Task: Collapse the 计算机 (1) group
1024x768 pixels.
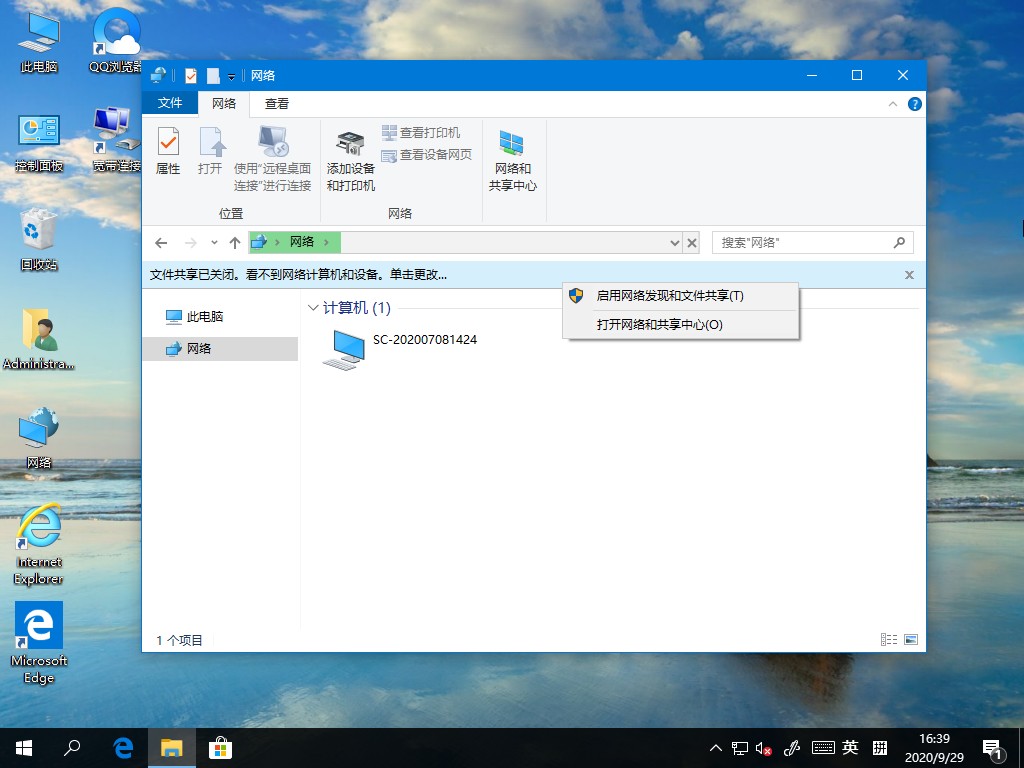Action: pos(313,308)
